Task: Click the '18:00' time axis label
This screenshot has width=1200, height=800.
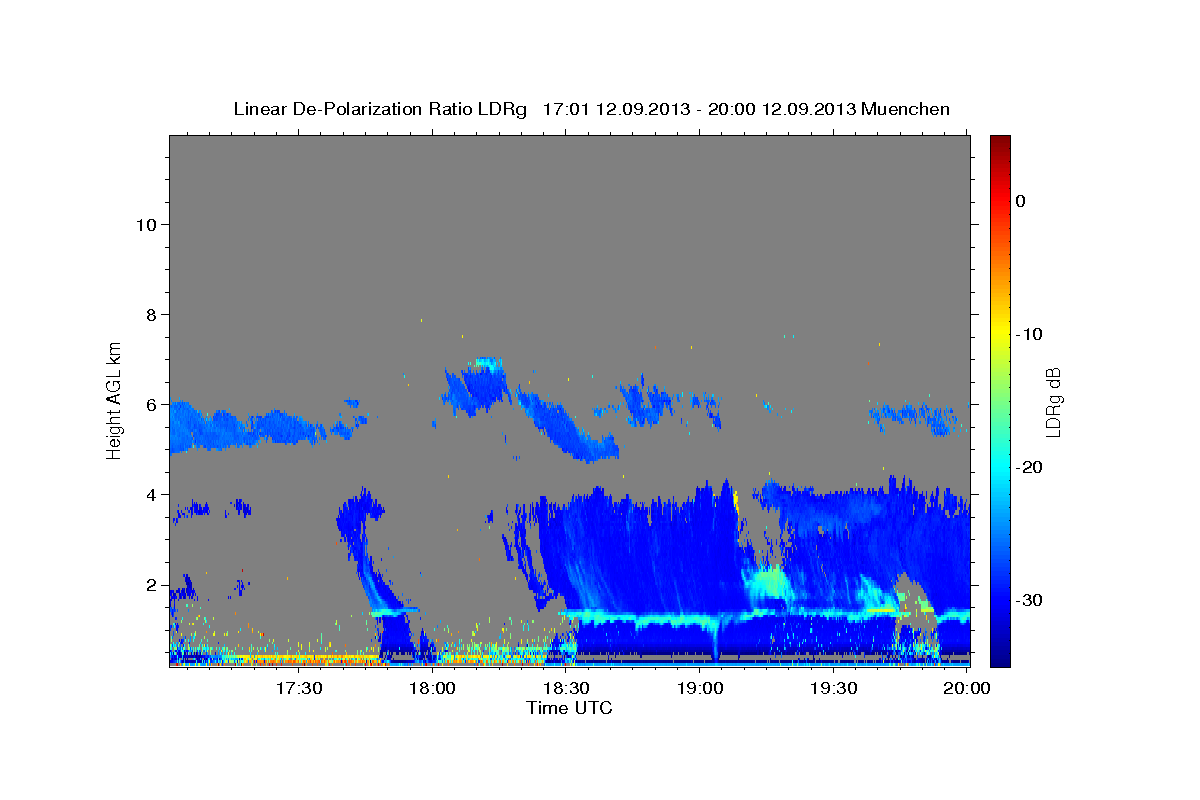Action: [433, 688]
